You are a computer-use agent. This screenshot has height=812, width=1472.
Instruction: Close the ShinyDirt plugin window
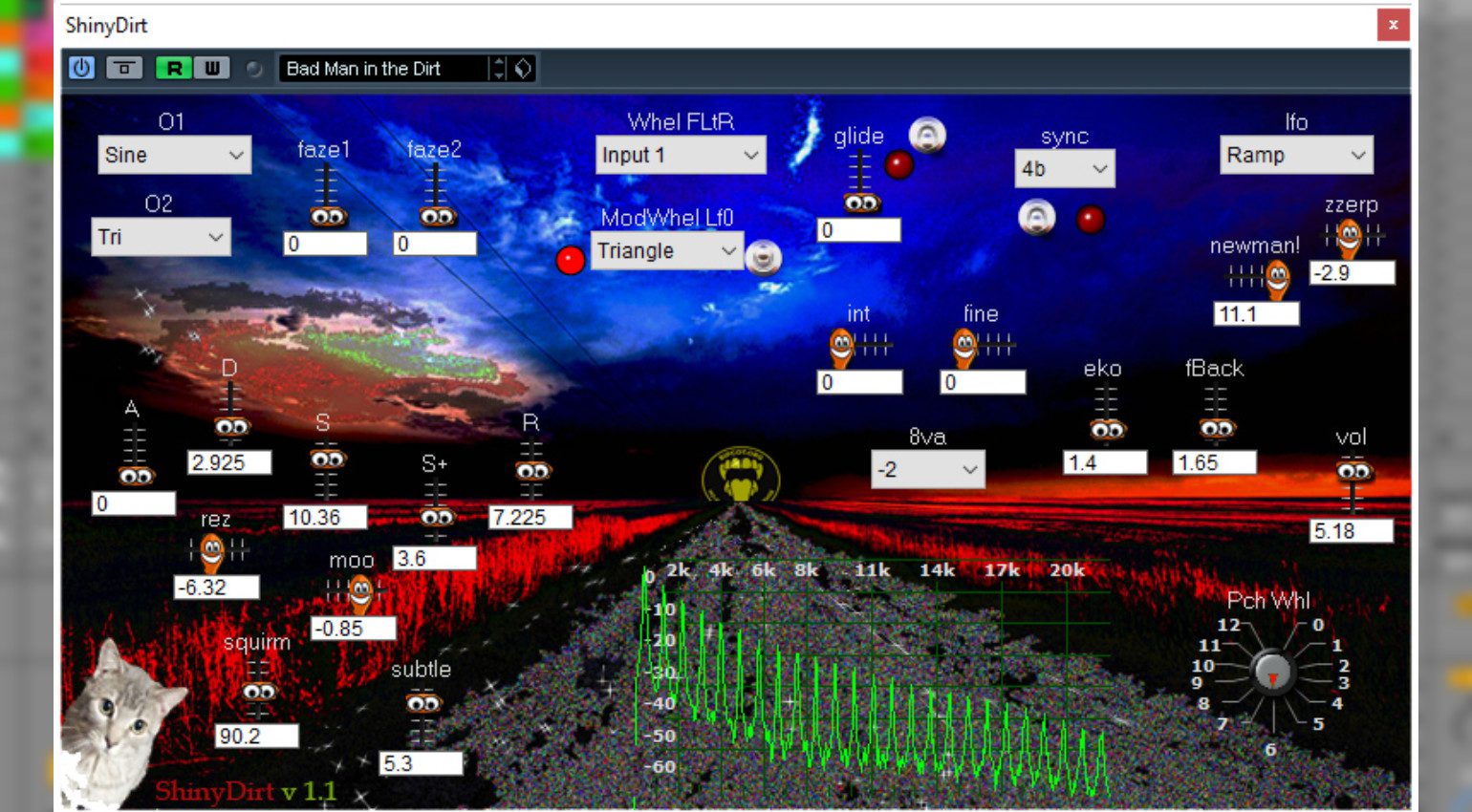click(1393, 25)
